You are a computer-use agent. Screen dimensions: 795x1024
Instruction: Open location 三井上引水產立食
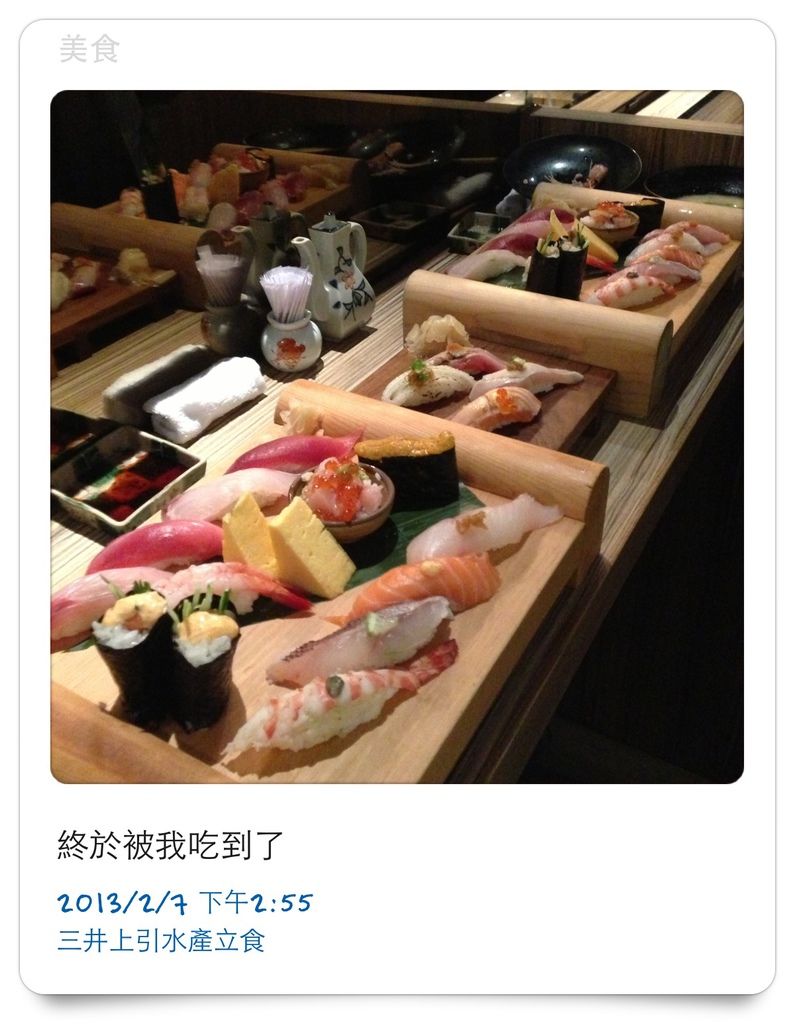(x=161, y=941)
